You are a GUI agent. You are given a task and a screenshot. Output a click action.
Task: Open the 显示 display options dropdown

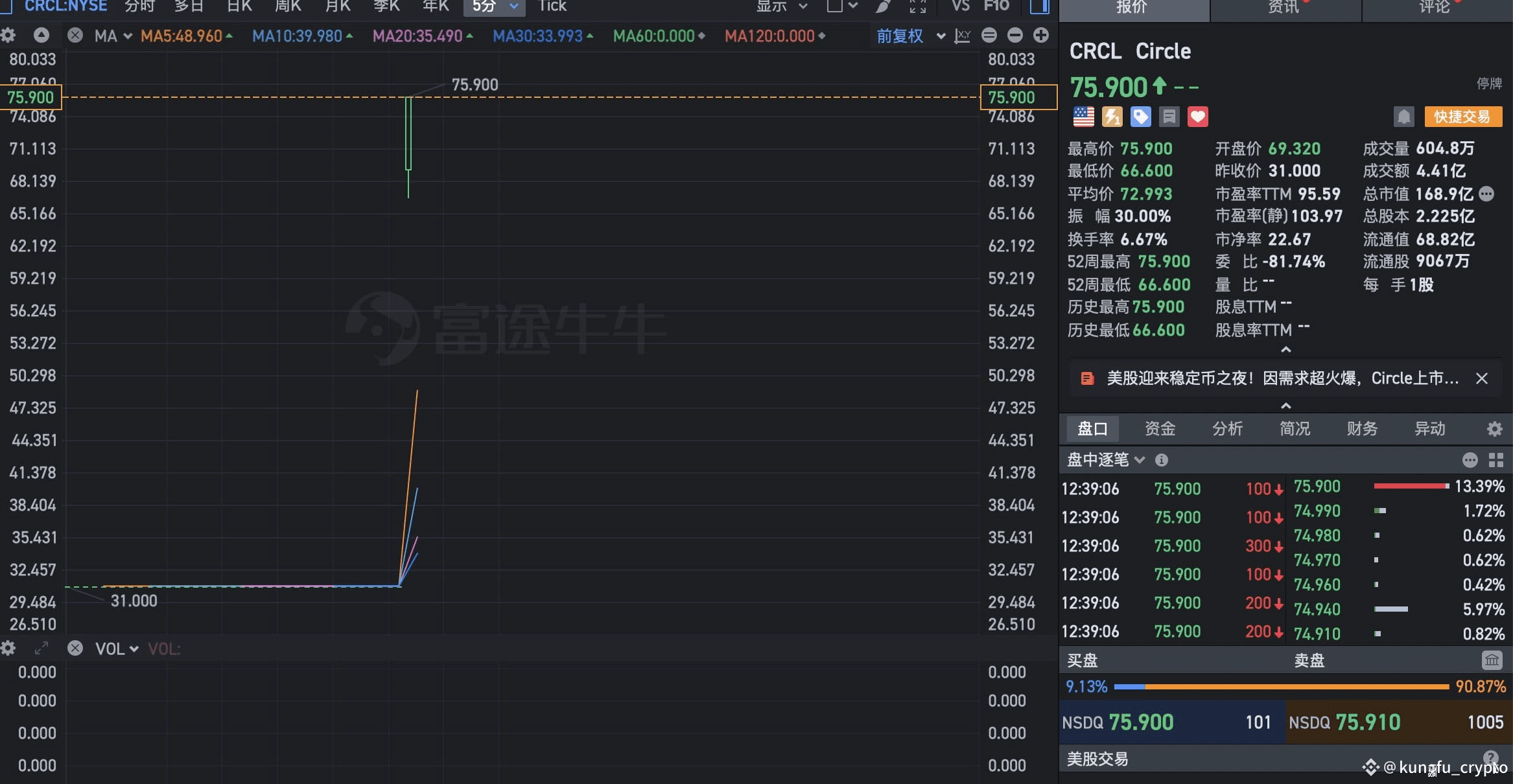(782, 6)
